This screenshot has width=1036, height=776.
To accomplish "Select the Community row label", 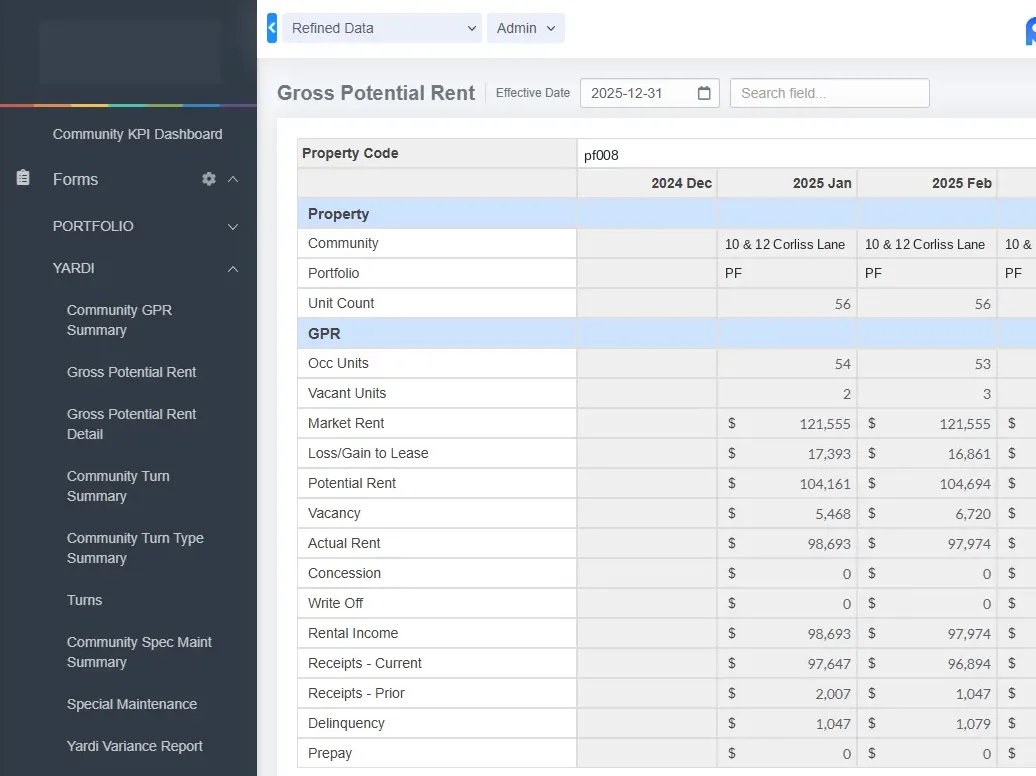I will [343, 243].
